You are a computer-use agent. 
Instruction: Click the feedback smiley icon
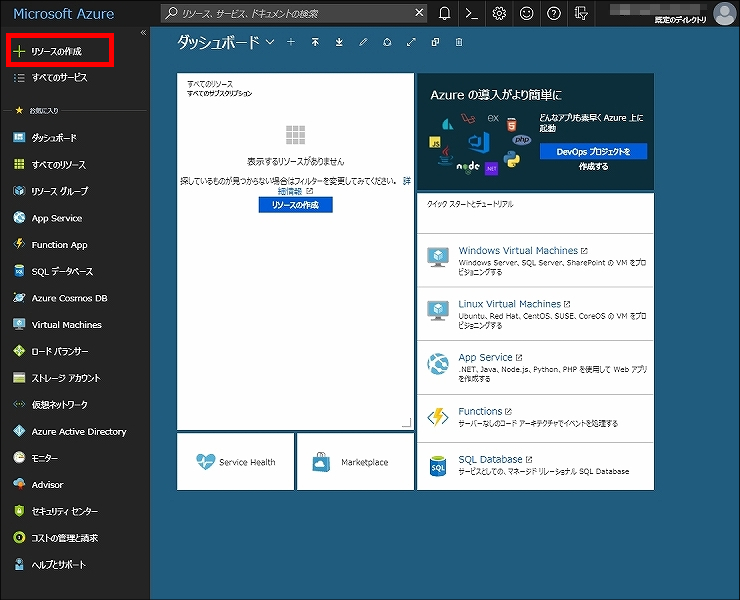click(x=526, y=13)
